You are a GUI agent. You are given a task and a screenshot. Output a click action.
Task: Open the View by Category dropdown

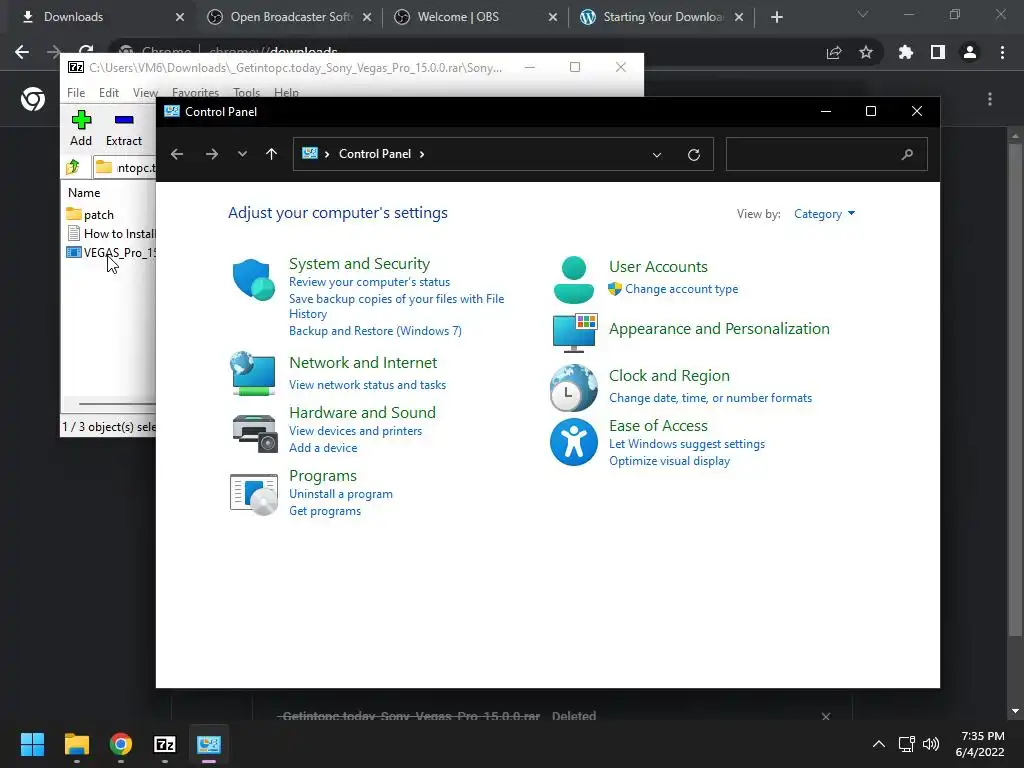[x=824, y=214]
